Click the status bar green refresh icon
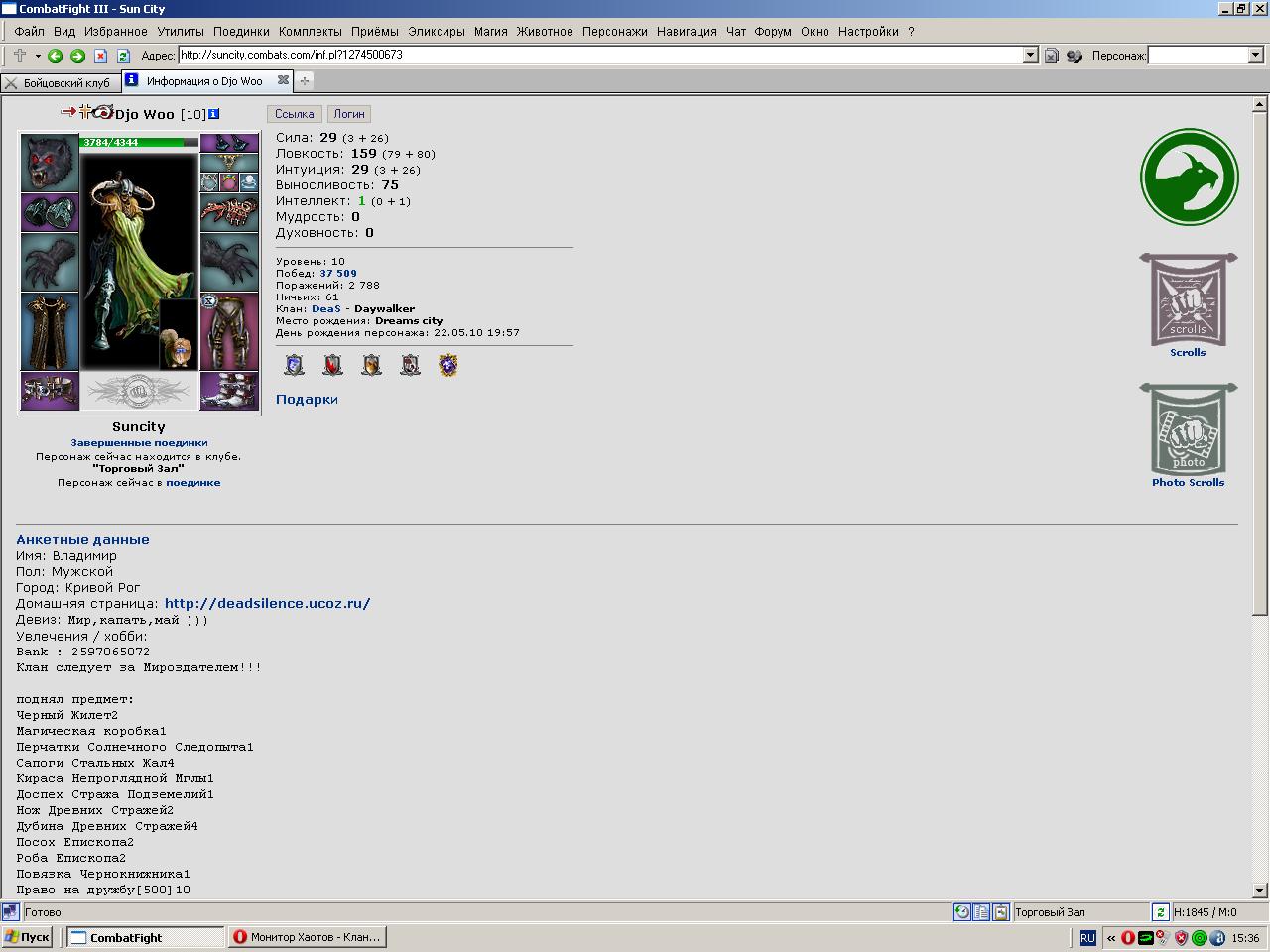Viewport: 1270px width, 952px height. click(1160, 912)
